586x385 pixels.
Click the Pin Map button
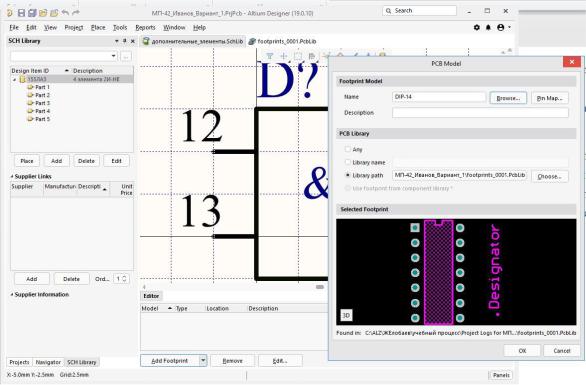(549, 98)
